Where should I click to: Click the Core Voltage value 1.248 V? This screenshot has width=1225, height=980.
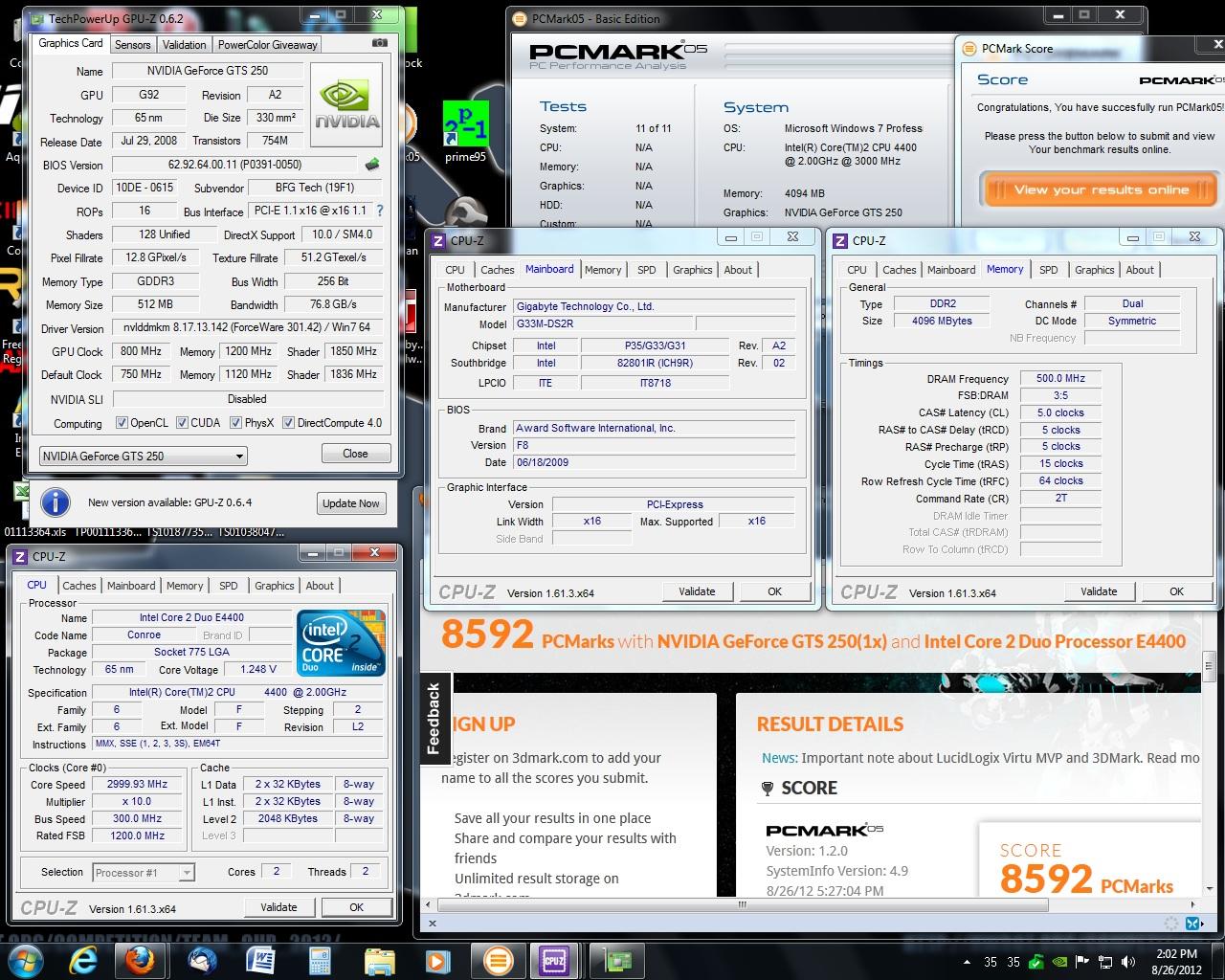click(258, 669)
